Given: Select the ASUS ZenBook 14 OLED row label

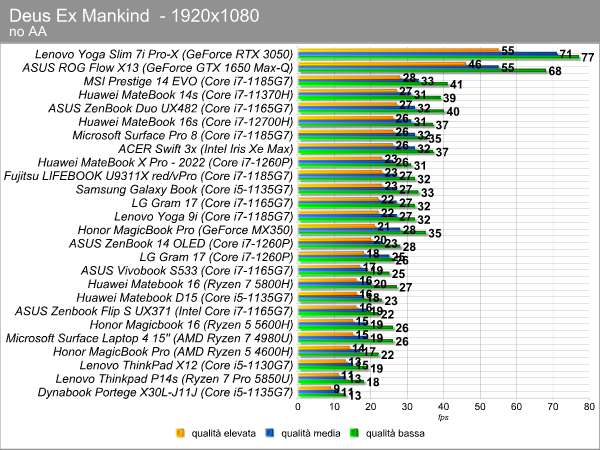Looking at the screenshot, I should (181, 244).
